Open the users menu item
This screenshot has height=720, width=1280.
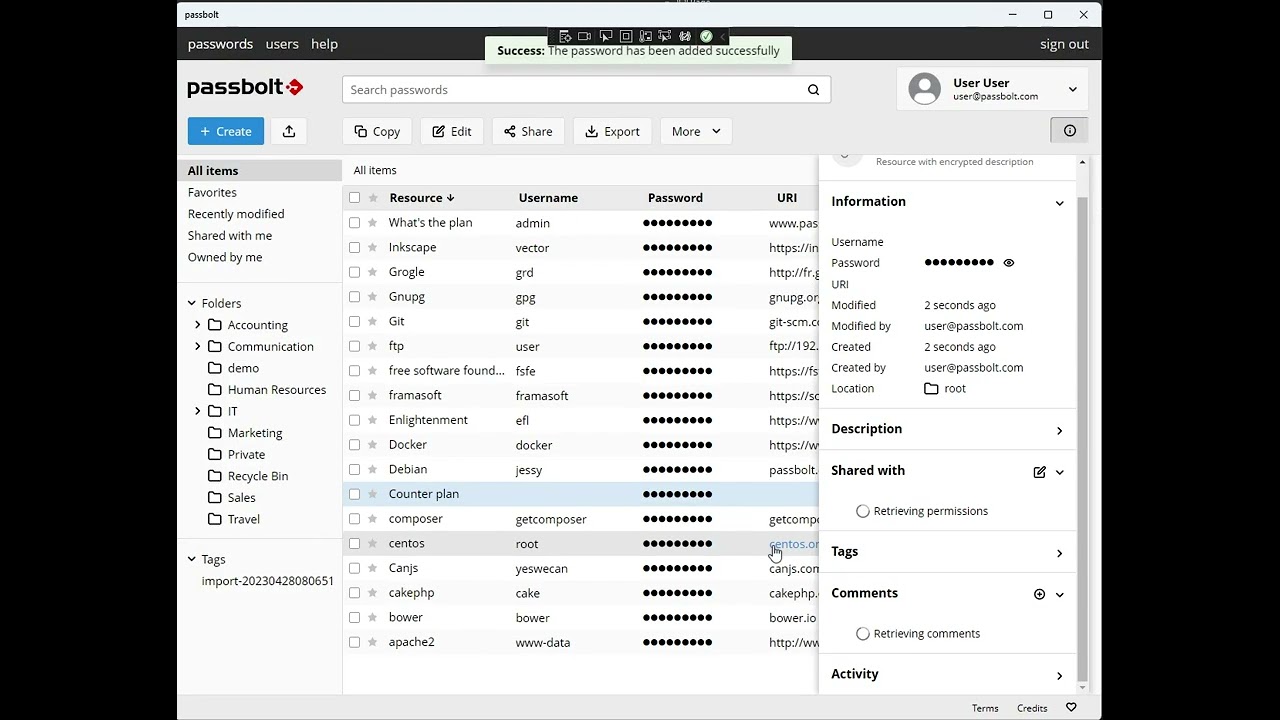[x=282, y=44]
